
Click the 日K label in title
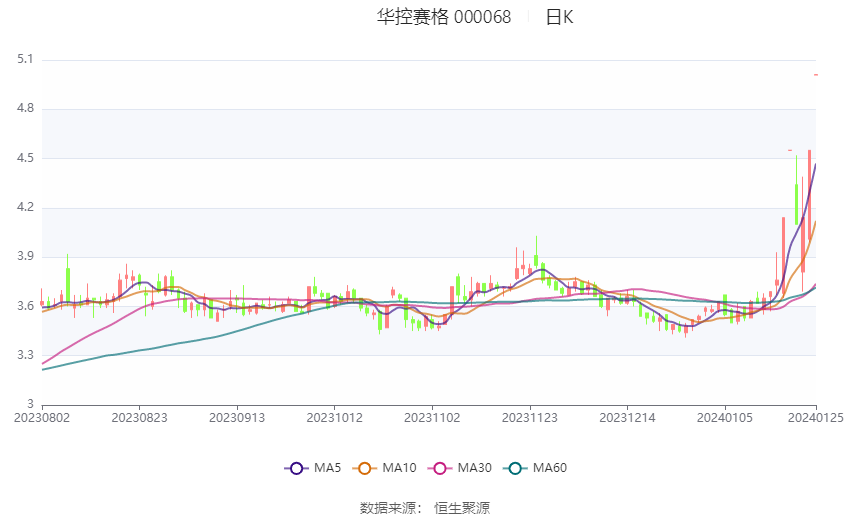559,17
